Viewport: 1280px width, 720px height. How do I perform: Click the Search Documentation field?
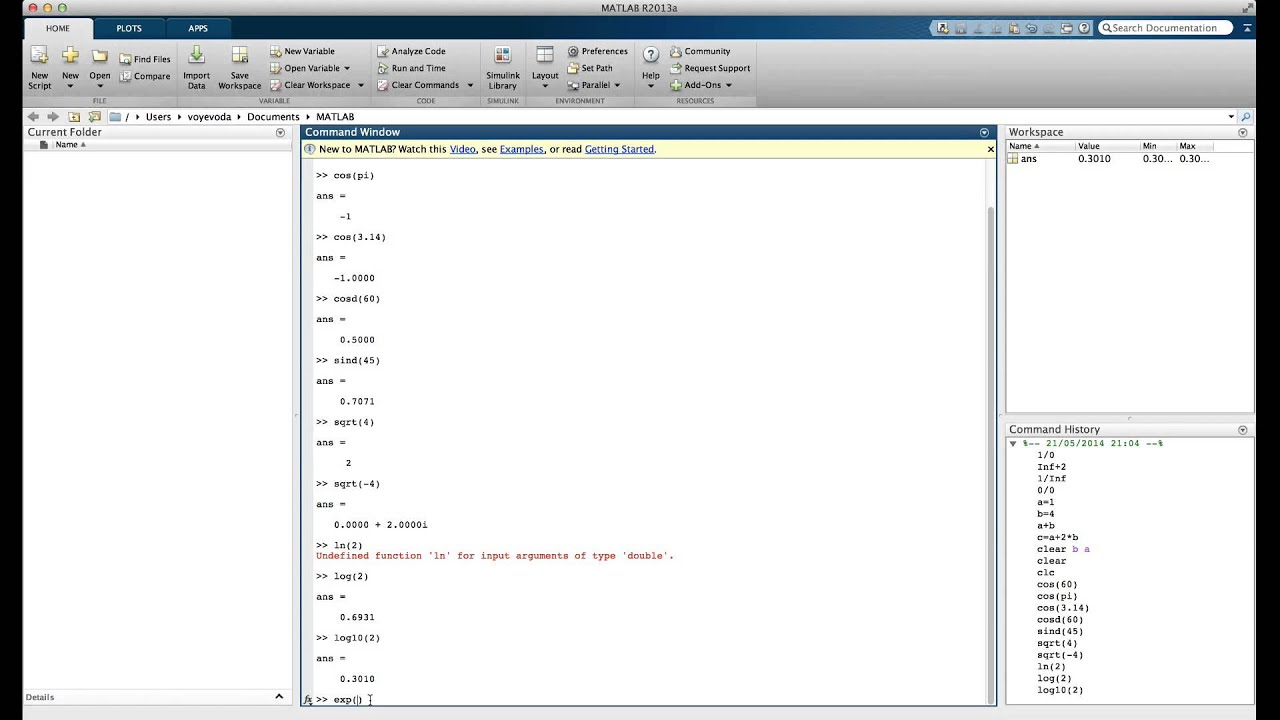point(1166,28)
